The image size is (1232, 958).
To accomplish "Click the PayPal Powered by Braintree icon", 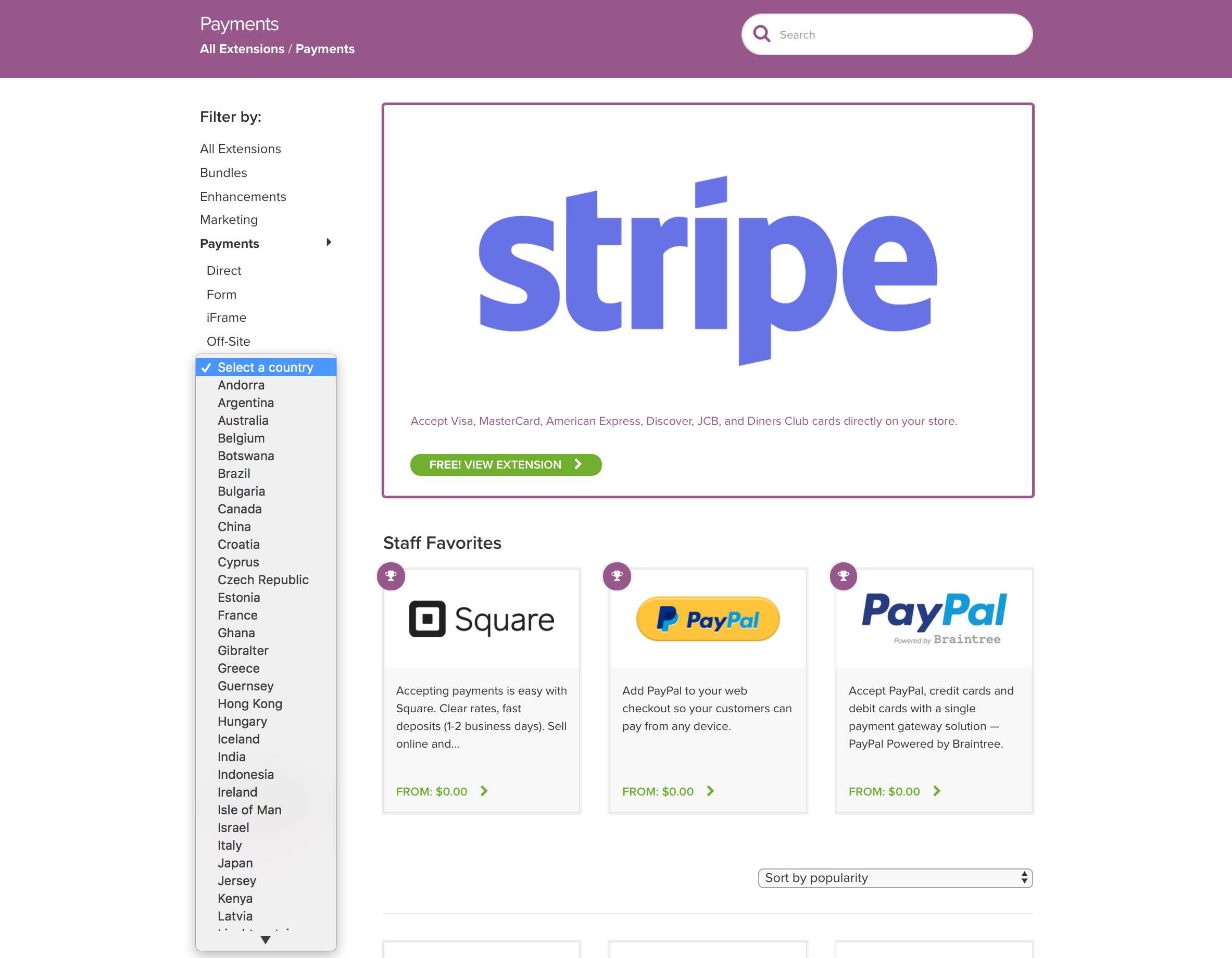I will [x=934, y=618].
